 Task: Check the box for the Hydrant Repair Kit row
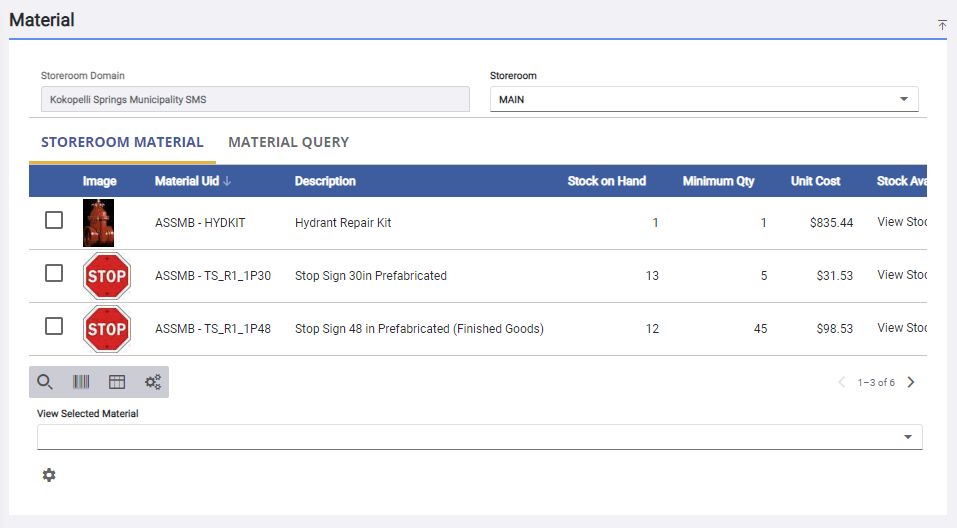(x=54, y=221)
